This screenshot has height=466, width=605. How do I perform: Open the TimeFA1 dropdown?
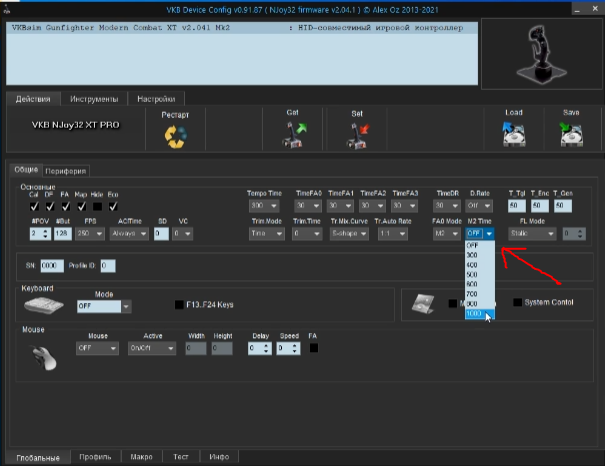[x=340, y=206]
